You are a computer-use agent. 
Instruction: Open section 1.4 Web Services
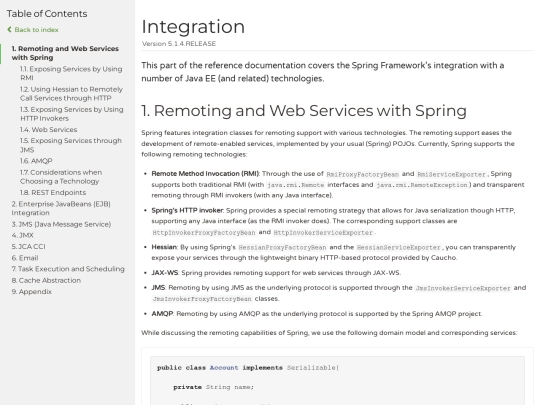pos(49,129)
